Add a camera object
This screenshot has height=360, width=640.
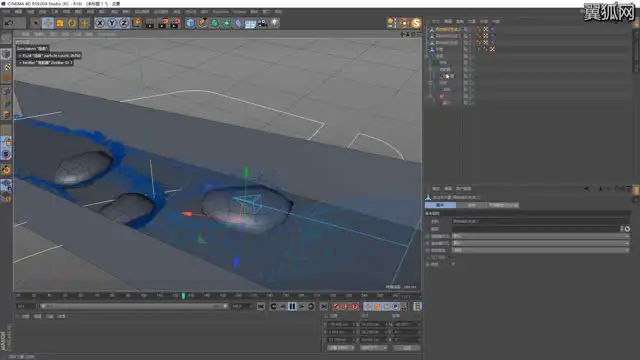(262, 23)
